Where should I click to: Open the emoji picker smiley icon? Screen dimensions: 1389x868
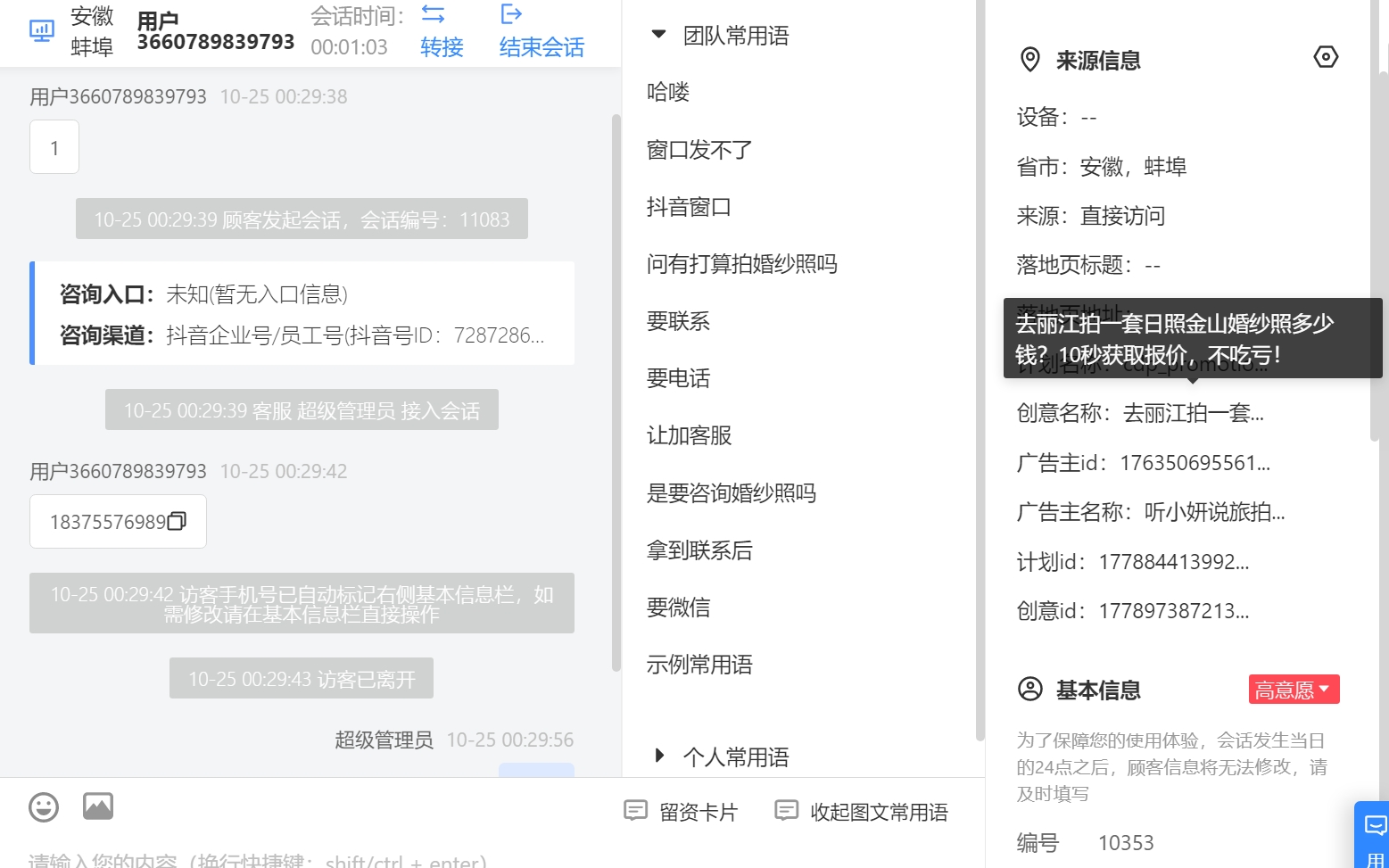coord(44,807)
